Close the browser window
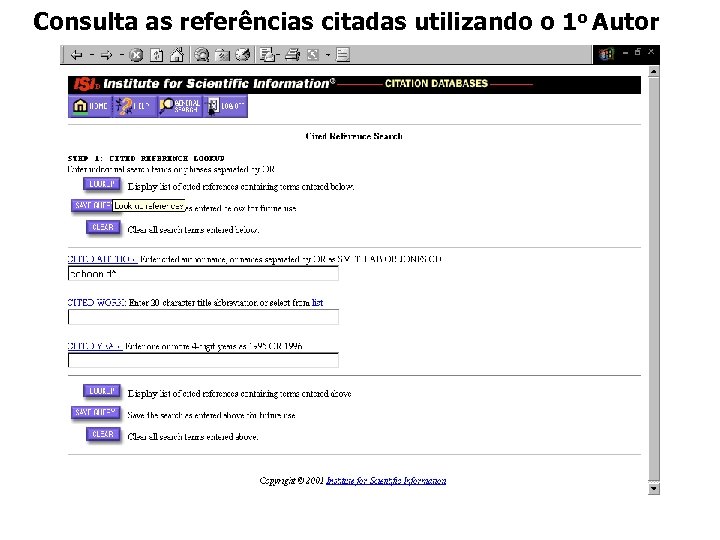This screenshot has height=540, width=720. (651, 52)
